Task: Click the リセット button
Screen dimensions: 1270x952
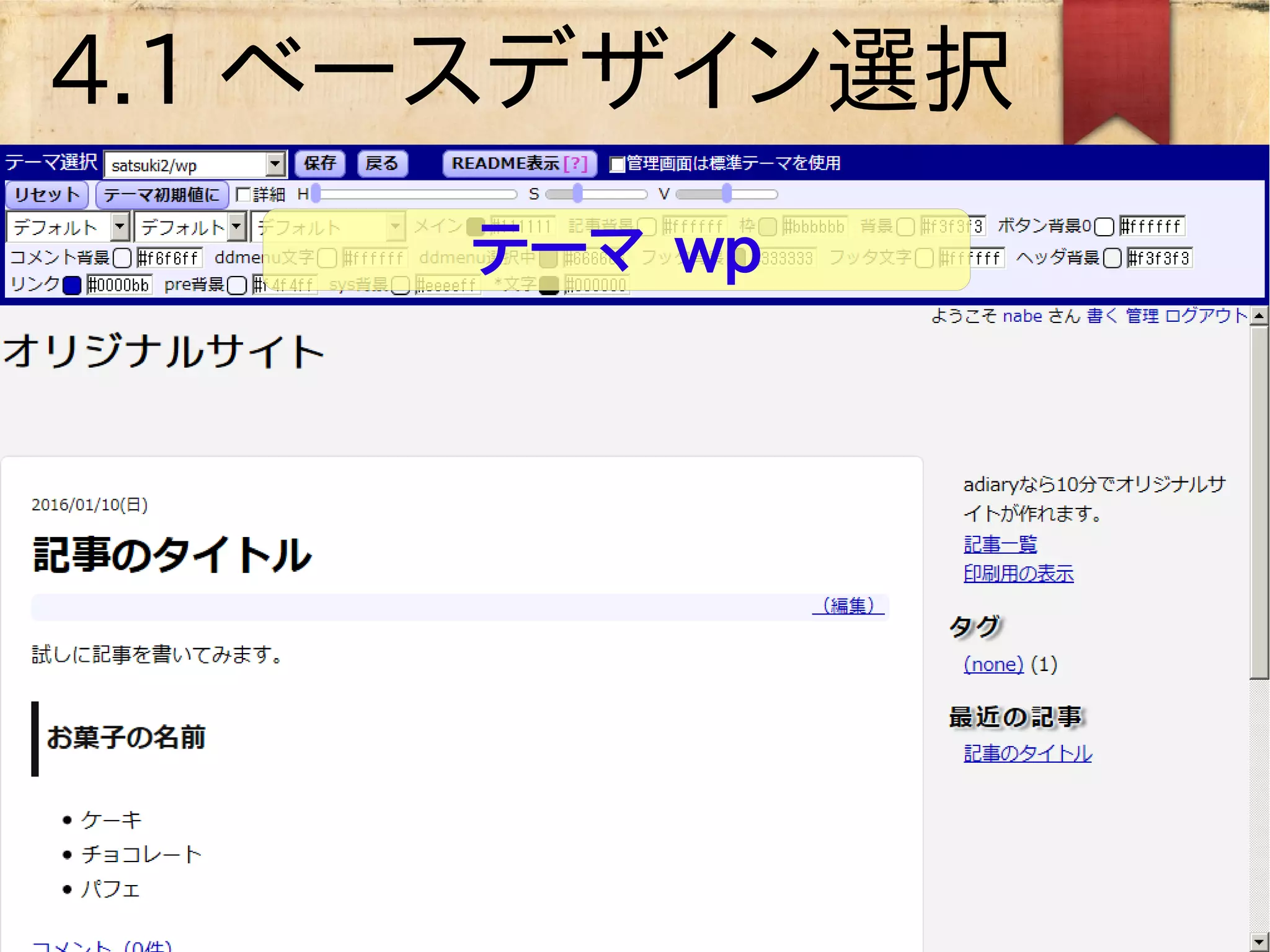Action: [47, 195]
